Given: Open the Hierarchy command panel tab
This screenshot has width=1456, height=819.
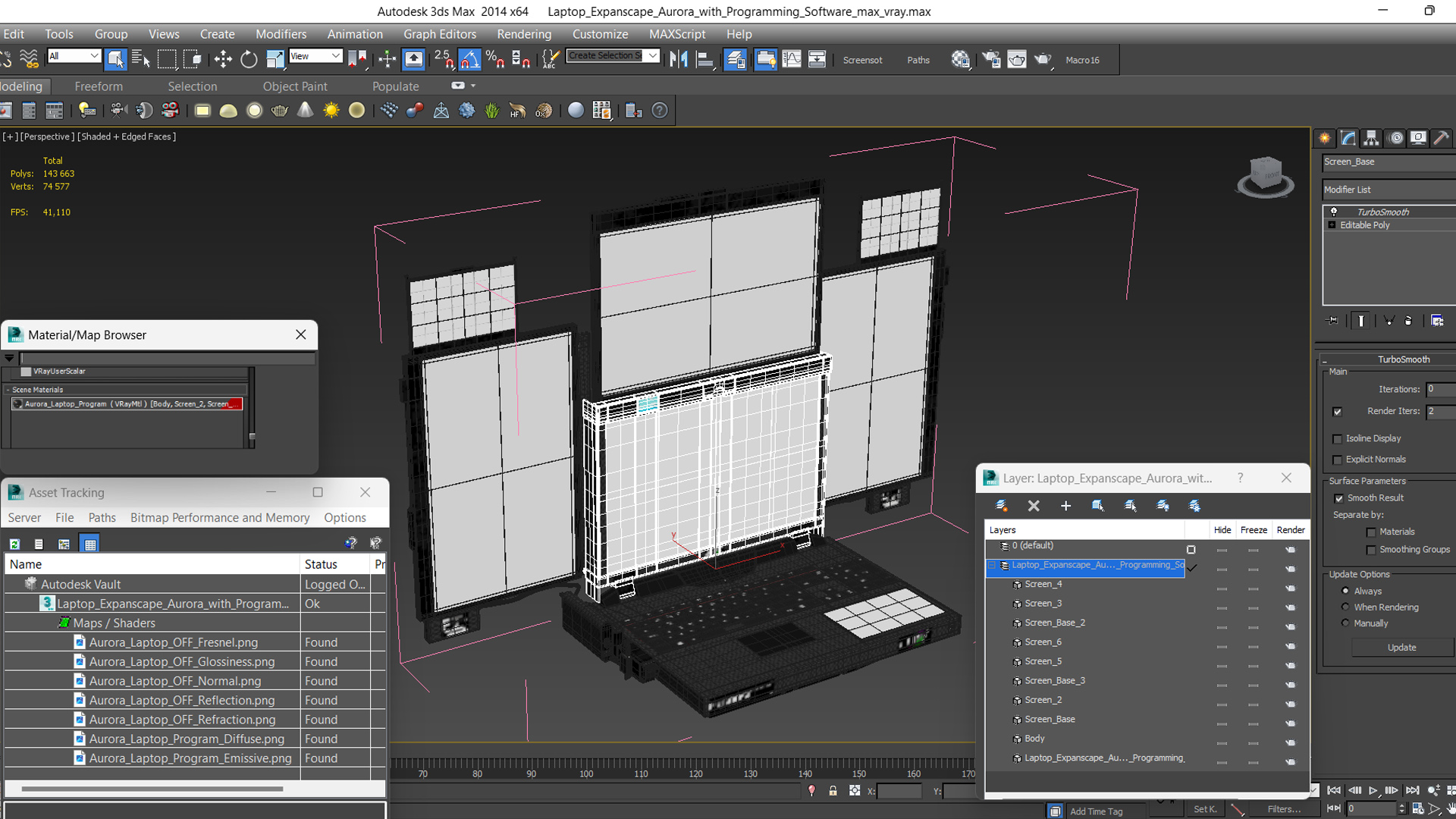Looking at the screenshot, I should click(1371, 138).
